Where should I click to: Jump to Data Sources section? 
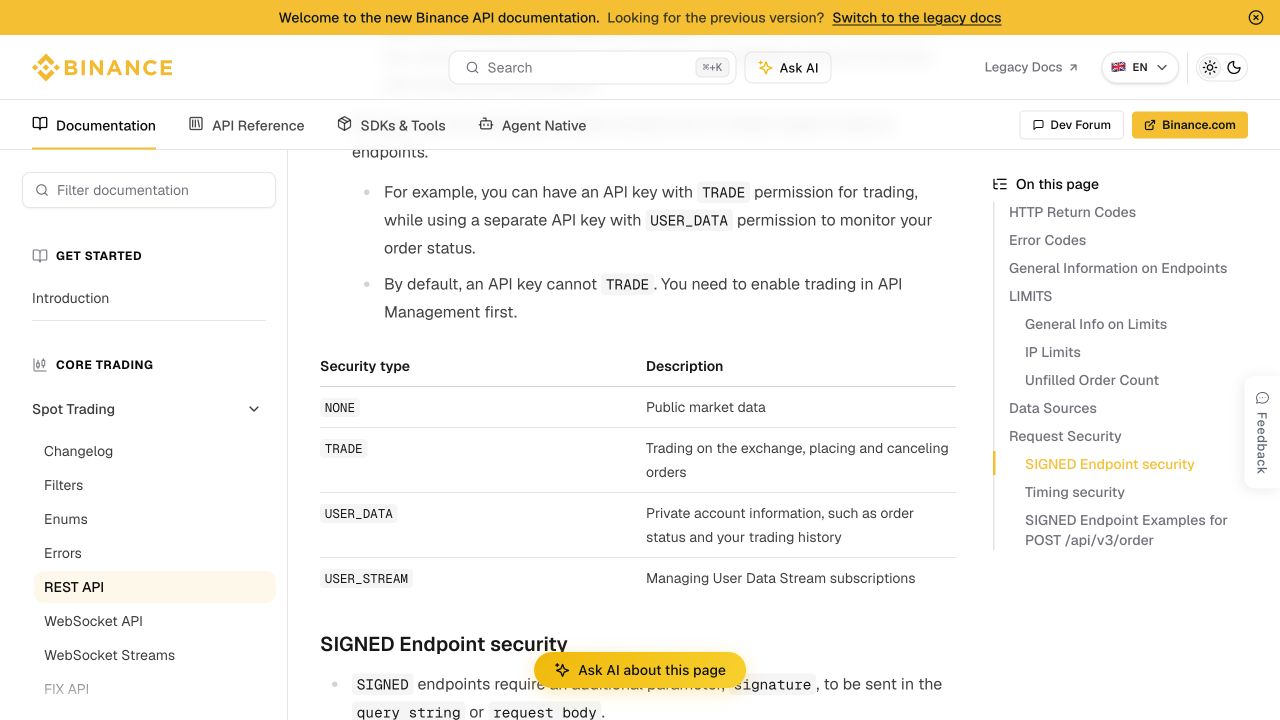click(x=1052, y=408)
